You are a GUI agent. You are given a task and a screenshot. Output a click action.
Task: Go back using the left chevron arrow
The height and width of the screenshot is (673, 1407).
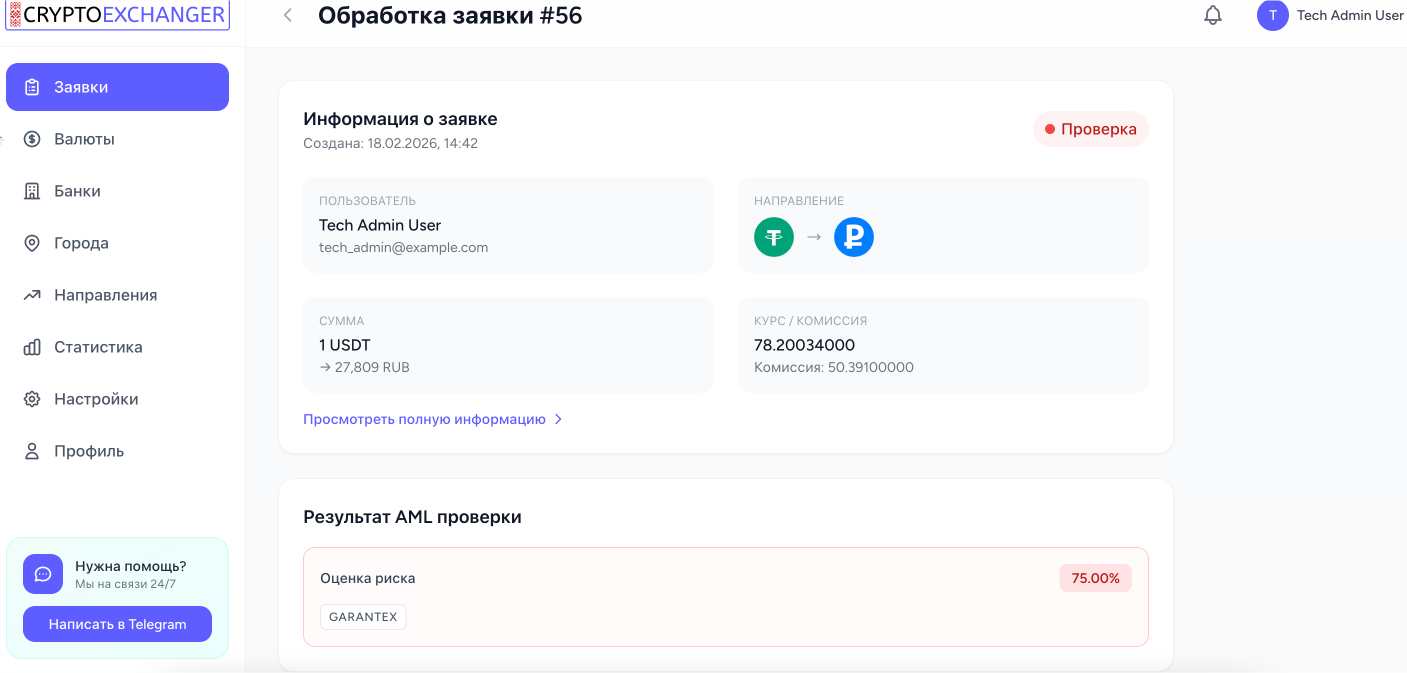[288, 16]
